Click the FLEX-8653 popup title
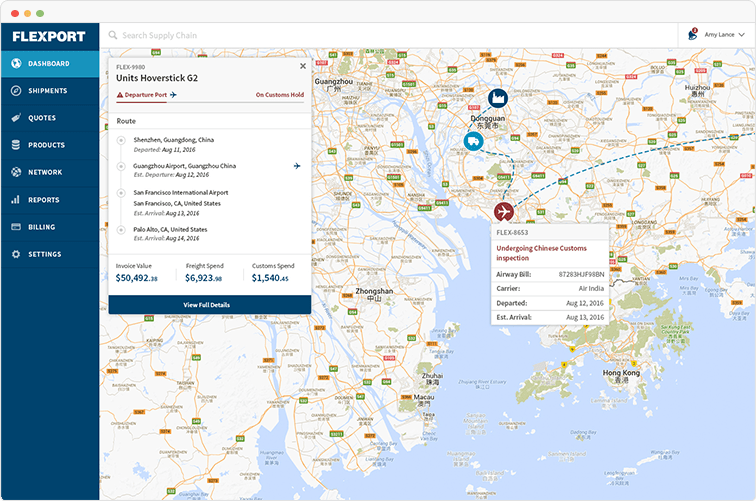 [x=512, y=232]
